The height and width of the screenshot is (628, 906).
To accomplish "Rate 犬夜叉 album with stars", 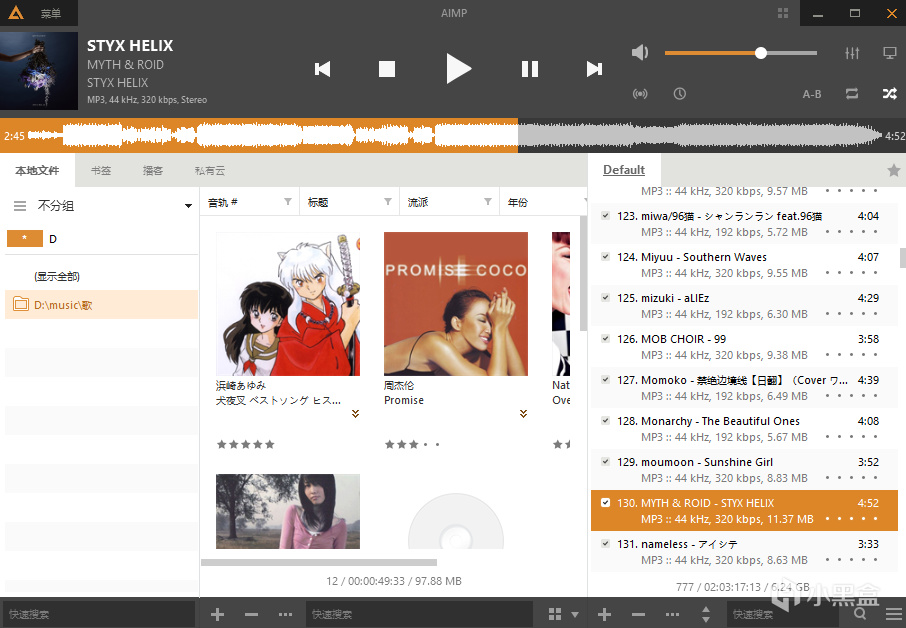I will tap(246, 444).
